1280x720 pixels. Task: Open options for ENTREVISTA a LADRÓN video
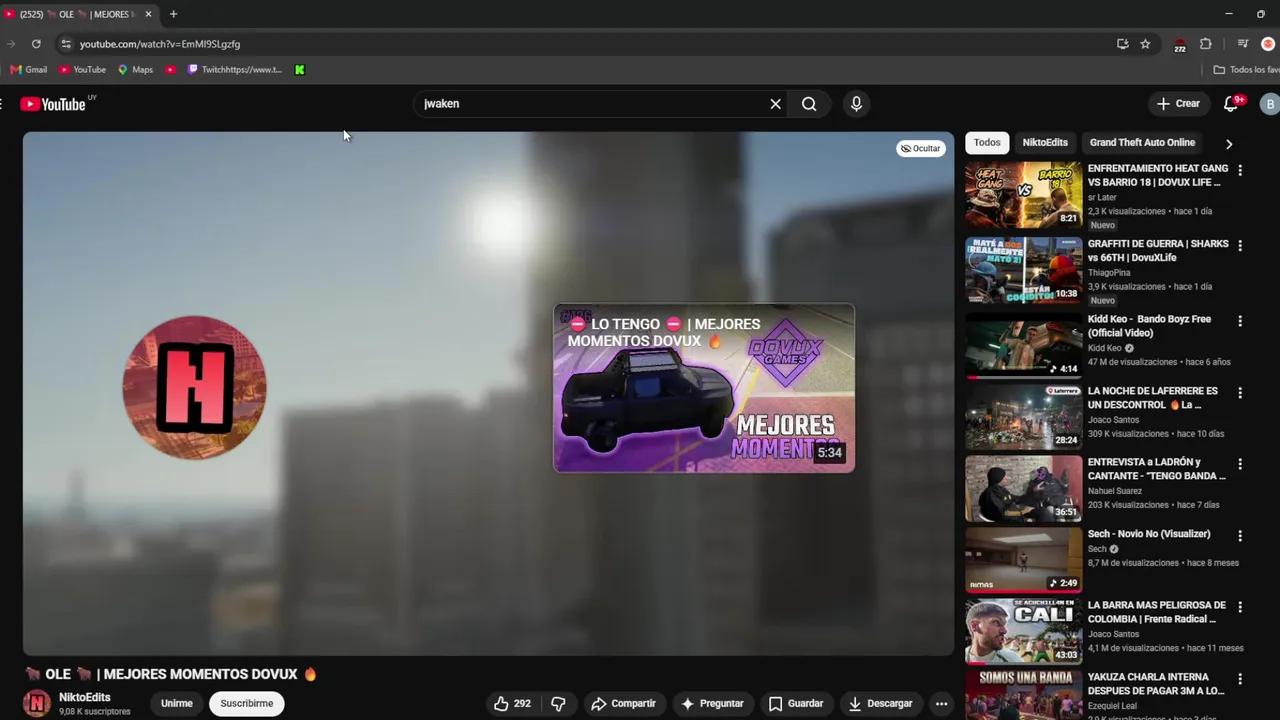(1240, 465)
